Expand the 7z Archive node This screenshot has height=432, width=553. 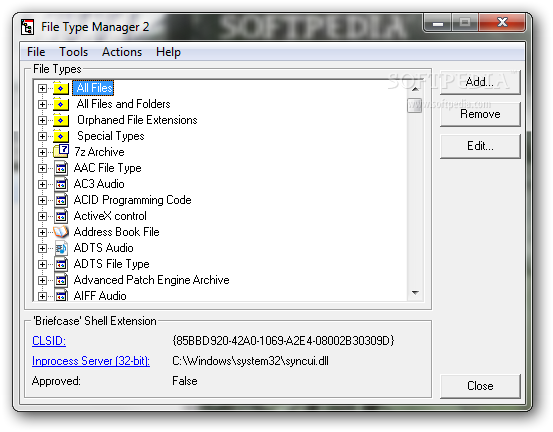tap(42, 152)
